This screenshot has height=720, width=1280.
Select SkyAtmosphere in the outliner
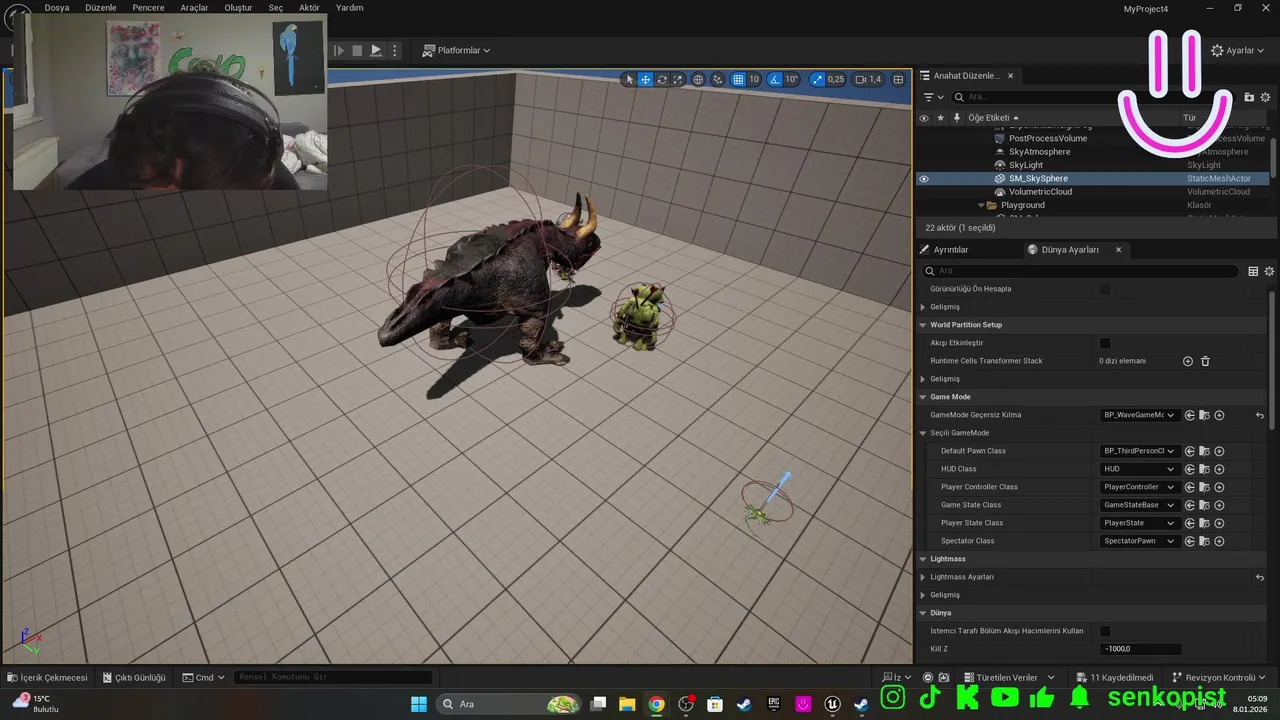(x=1039, y=152)
